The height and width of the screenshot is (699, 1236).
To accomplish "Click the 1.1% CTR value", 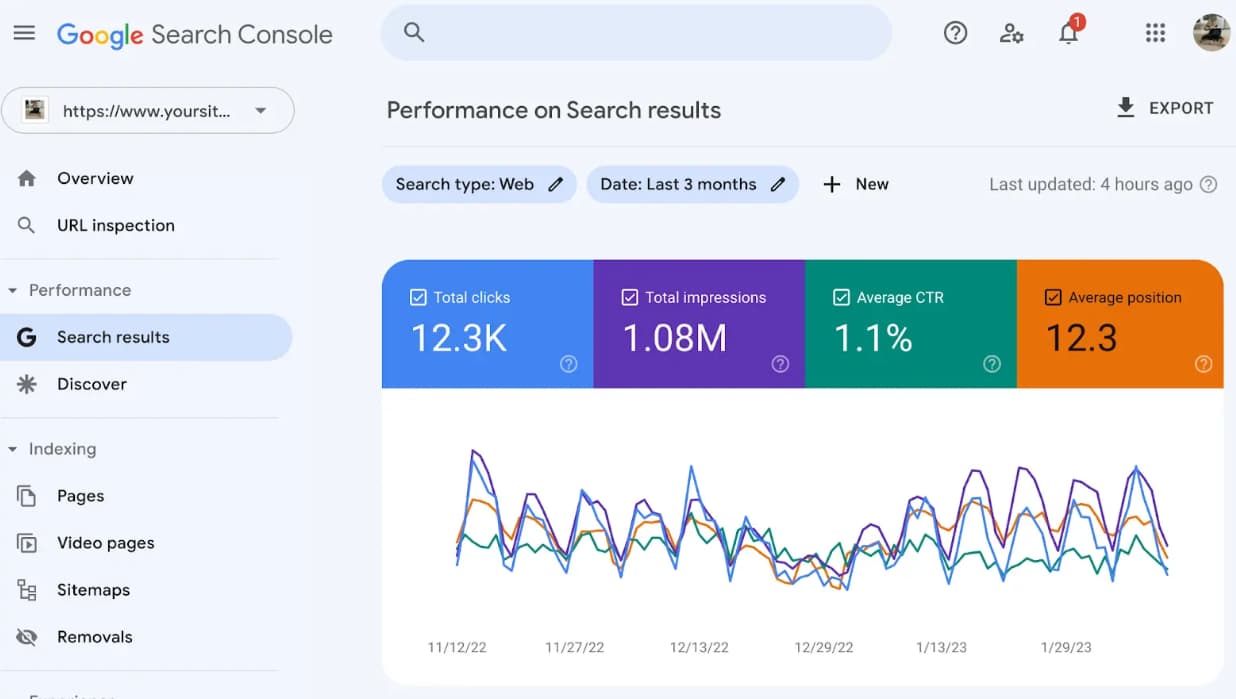I will click(873, 338).
